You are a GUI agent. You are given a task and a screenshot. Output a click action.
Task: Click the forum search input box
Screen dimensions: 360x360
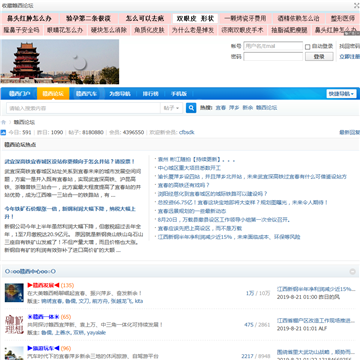(83, 108)
